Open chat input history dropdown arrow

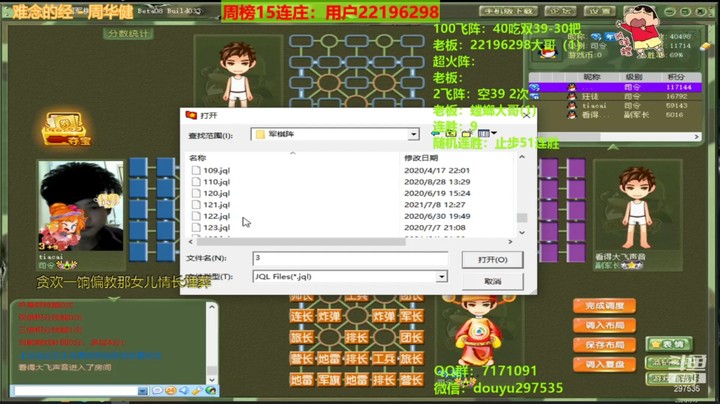coord(143,391)
